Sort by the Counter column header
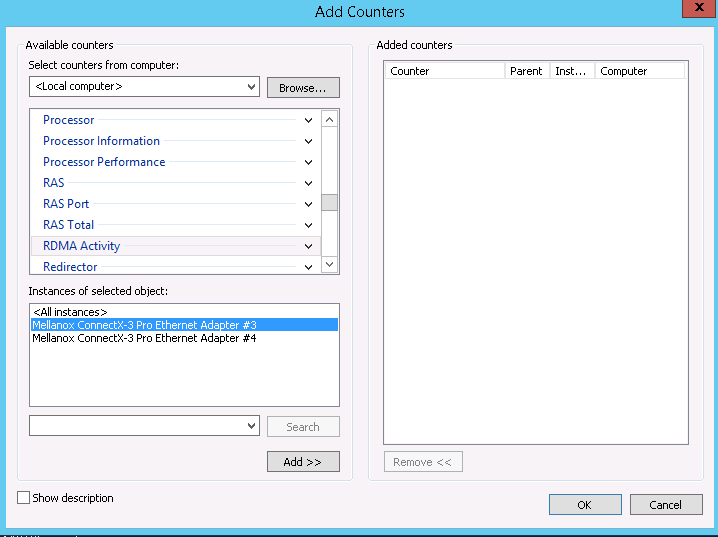Screen dimensions: 718x537 click(445, 71)
